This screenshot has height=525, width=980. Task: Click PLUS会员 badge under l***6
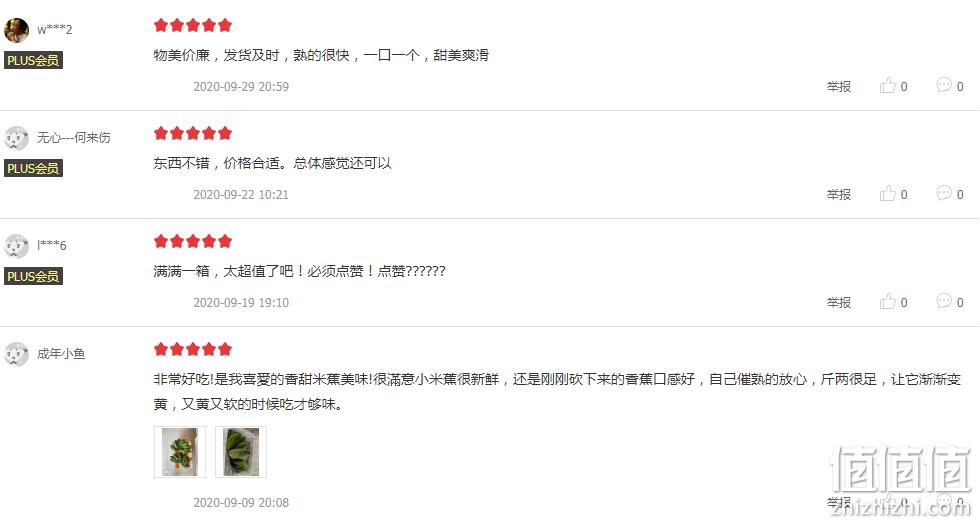pyautogui.click(x=33, y=276)
